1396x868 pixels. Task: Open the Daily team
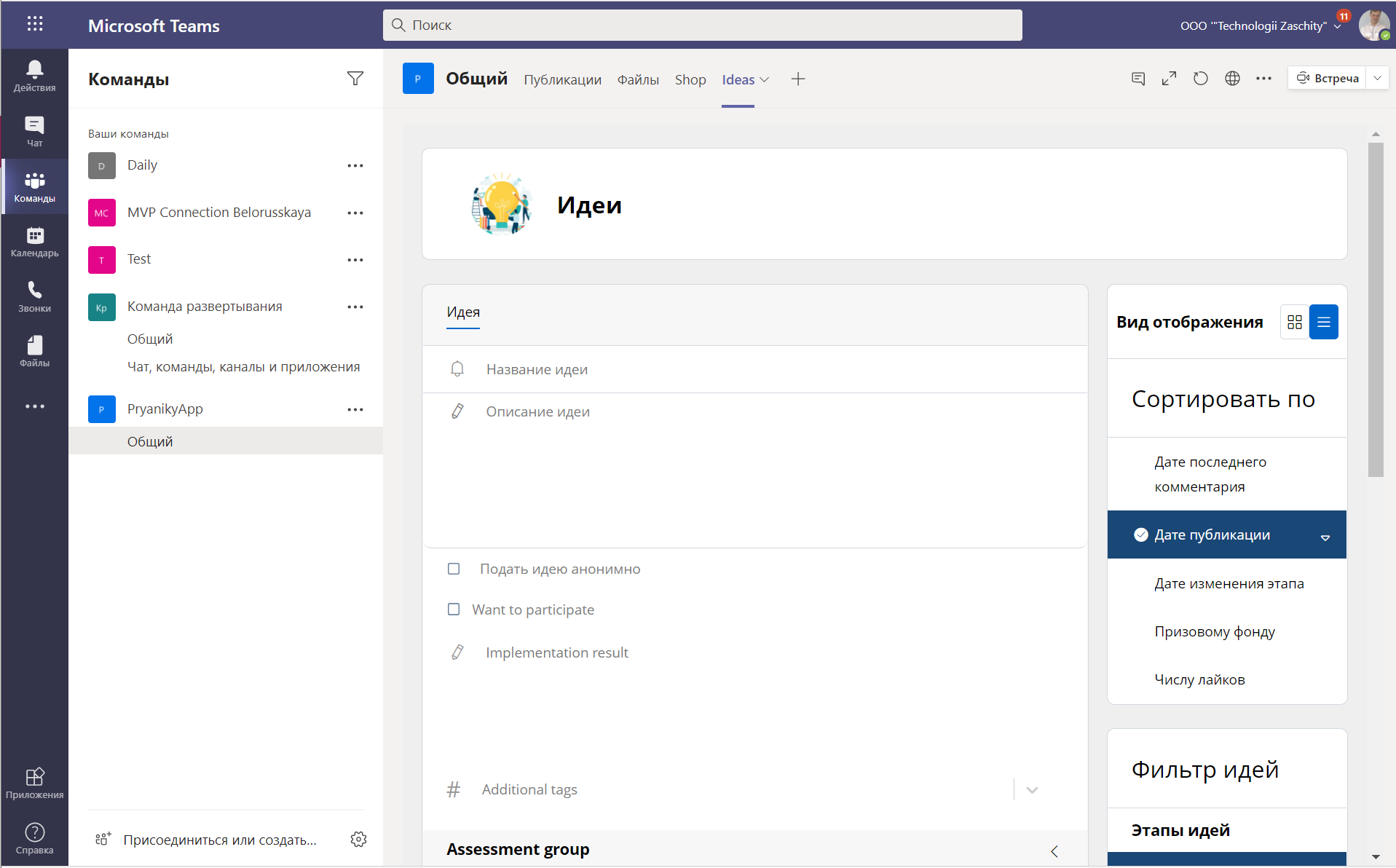(142, 165)
